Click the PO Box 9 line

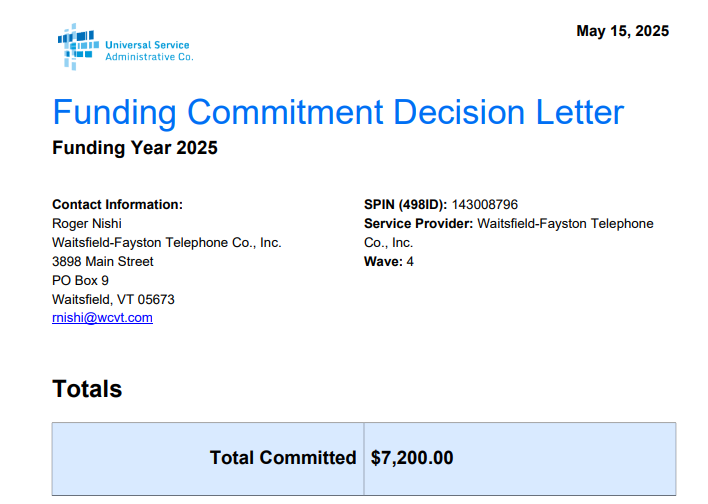coord(80,280)
